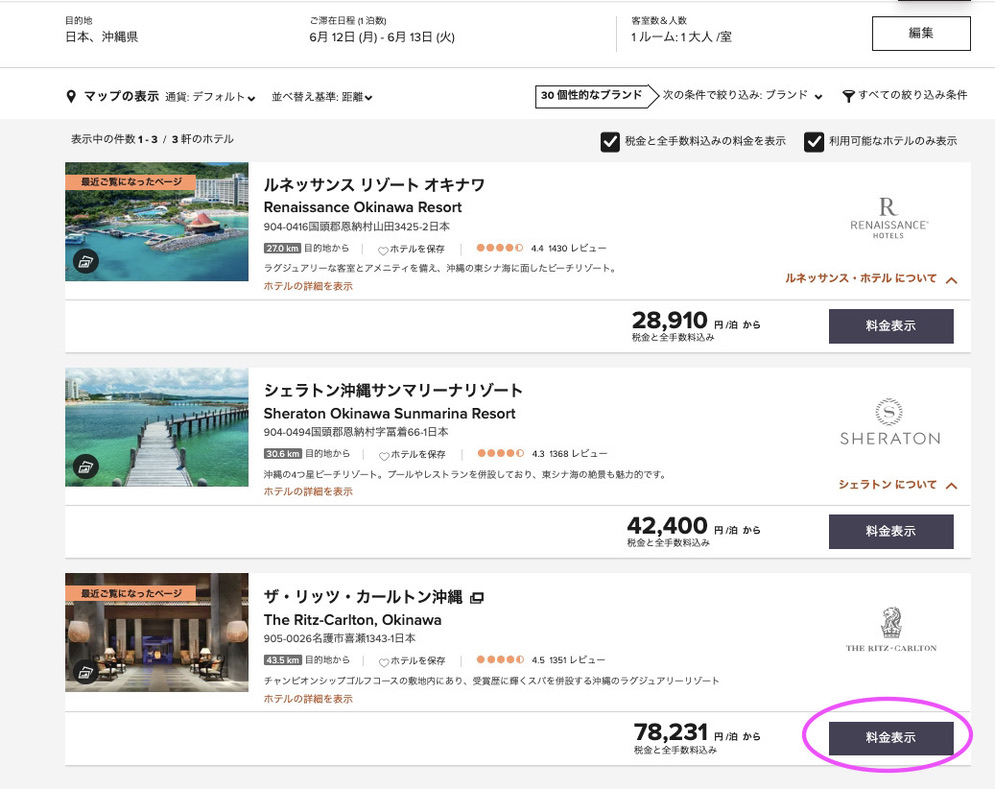Open the 並べ替え基準: 距離 sort dropdown

point(322,97)
